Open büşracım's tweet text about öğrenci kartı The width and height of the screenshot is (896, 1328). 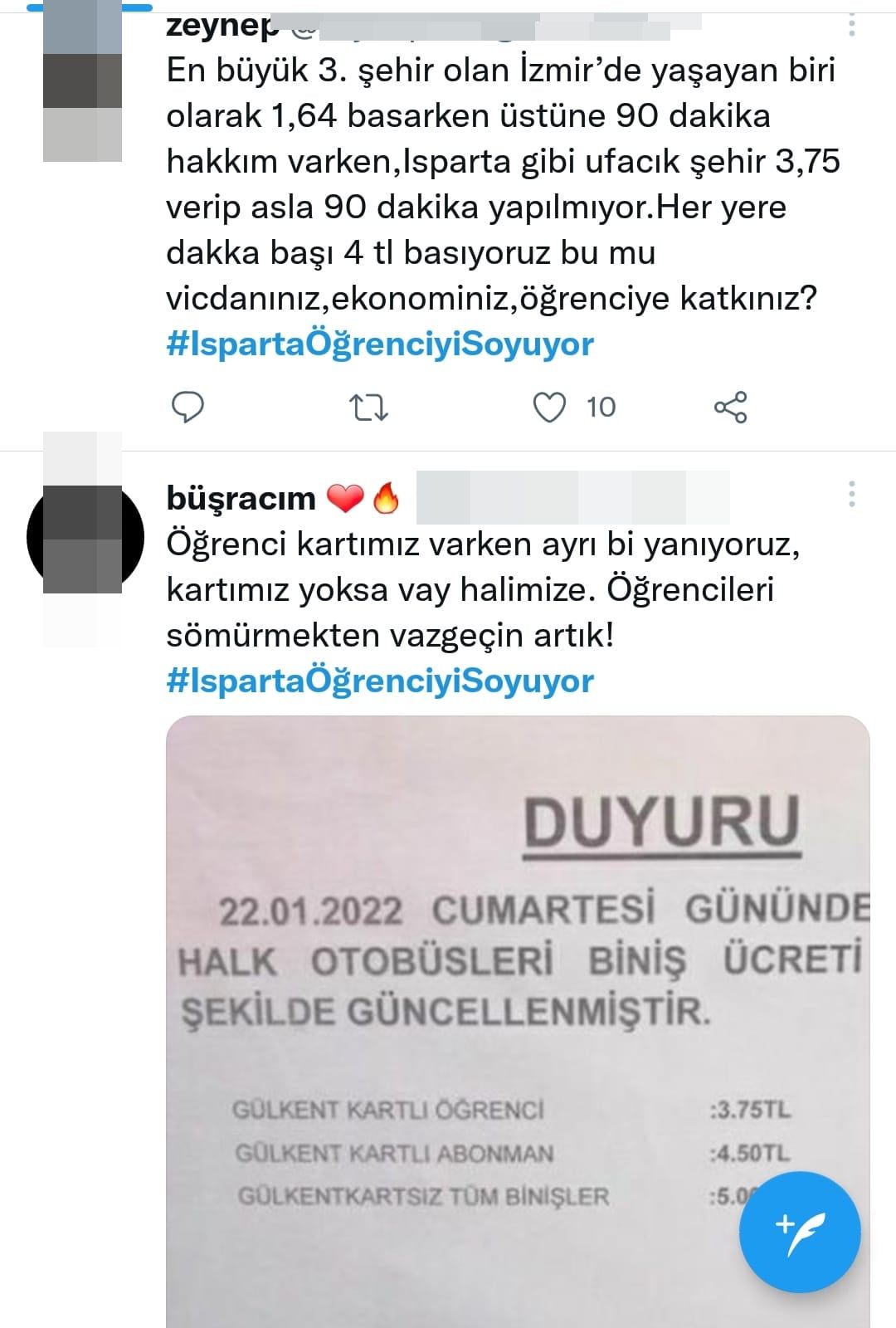[x=483, y=589]
